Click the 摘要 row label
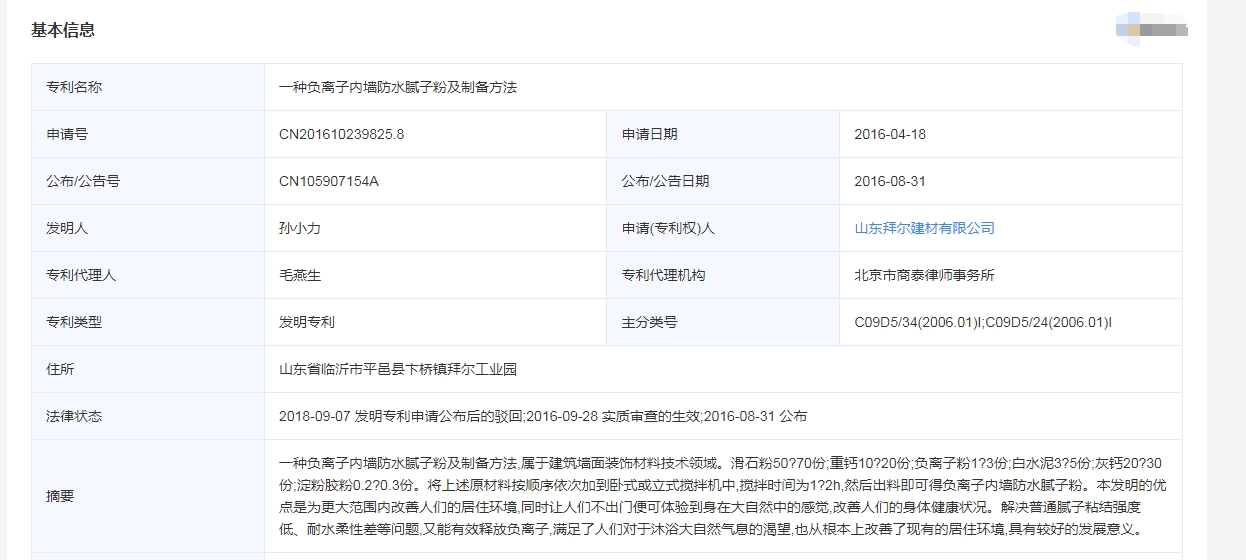Viewport: 1246px width, 560px height. click(60, 496)
